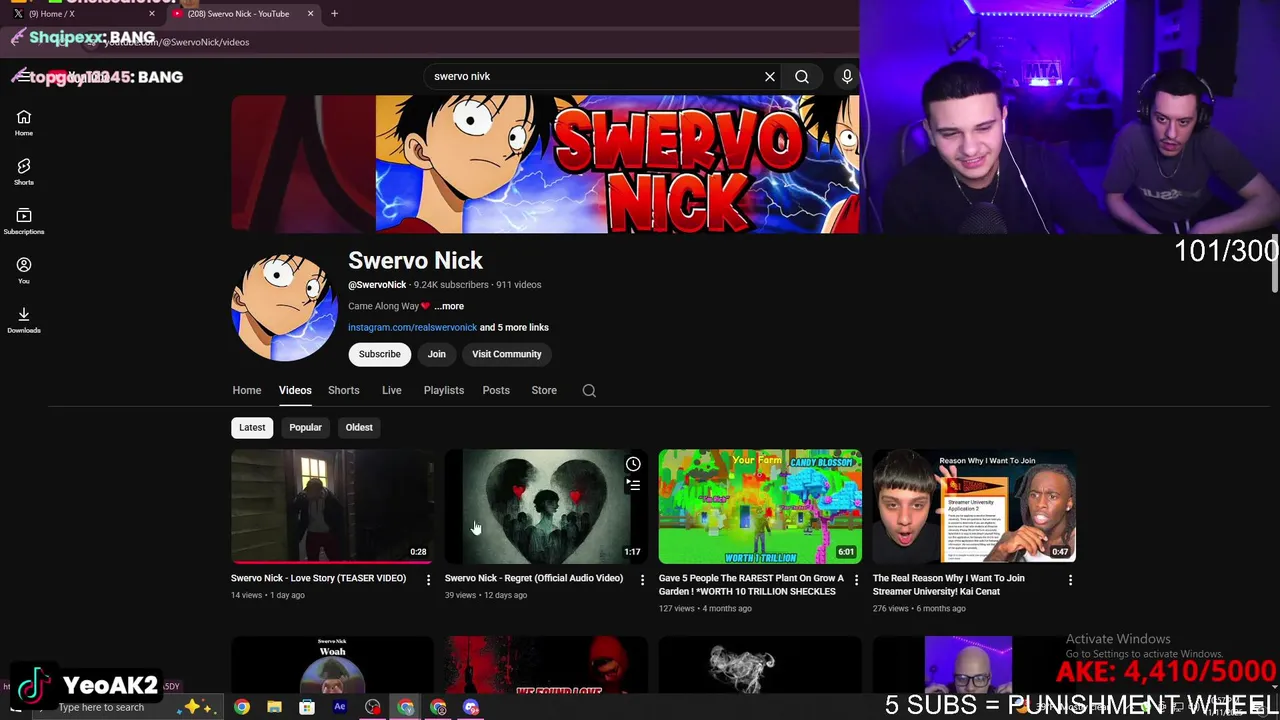Add Regret video to queue
Image resolution: width=1280 pixels, height=720 pixels.
pos(633,485)
